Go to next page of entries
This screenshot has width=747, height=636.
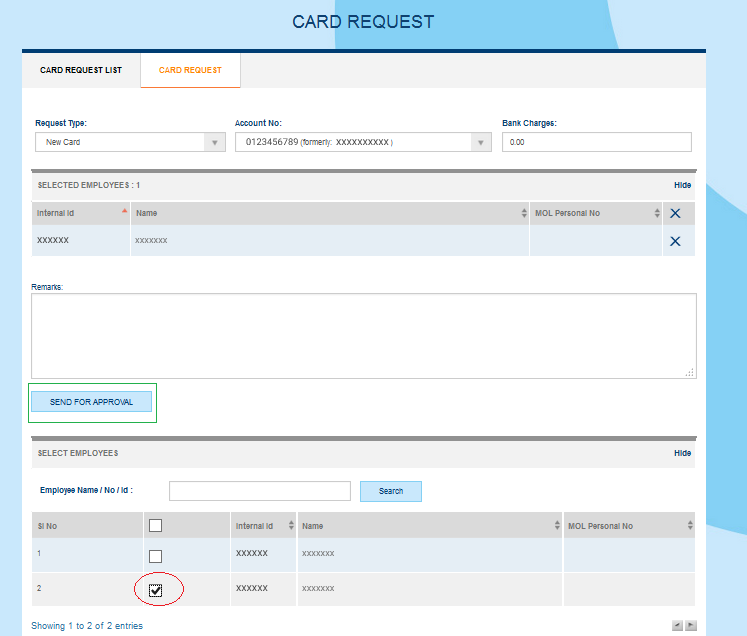tap(690, 625)
